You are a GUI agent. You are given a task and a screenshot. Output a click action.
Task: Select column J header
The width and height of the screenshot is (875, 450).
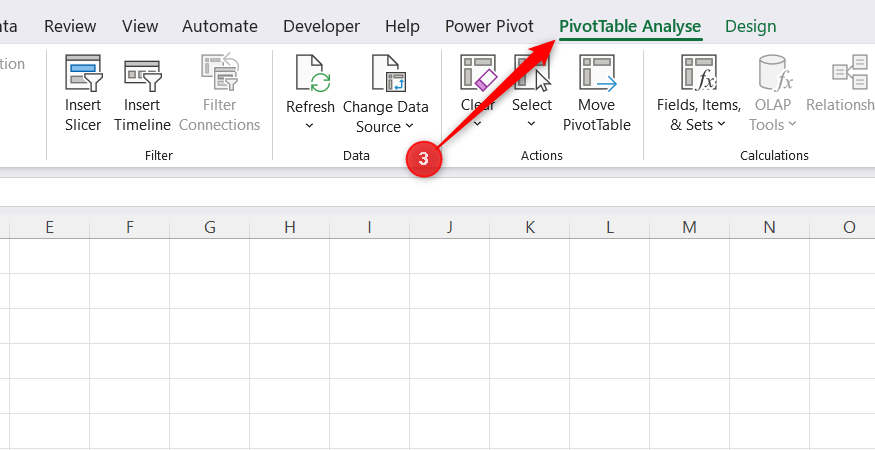pyautogui.click(x=449, y=227)
